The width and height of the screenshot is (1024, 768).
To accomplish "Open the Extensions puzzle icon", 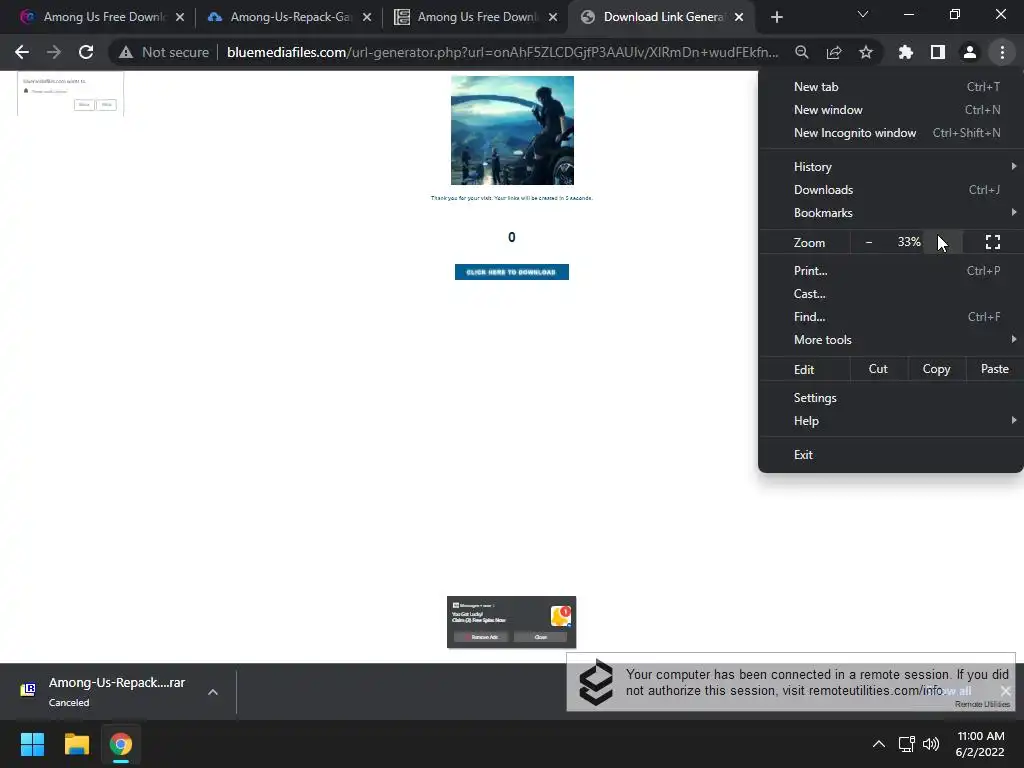I will click(905, 52).
